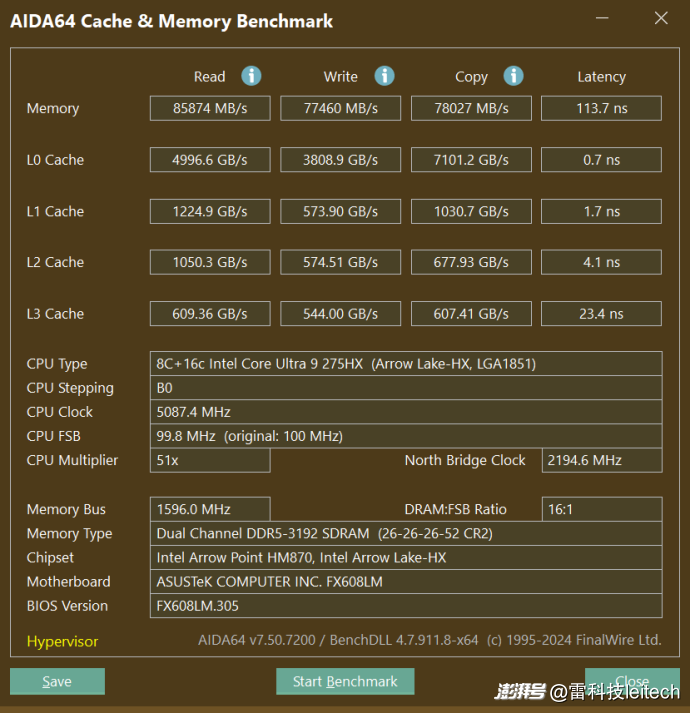Click CPU Multiplier 51x field
This screenshot has width=690, height=713.
tap(210, 460)
